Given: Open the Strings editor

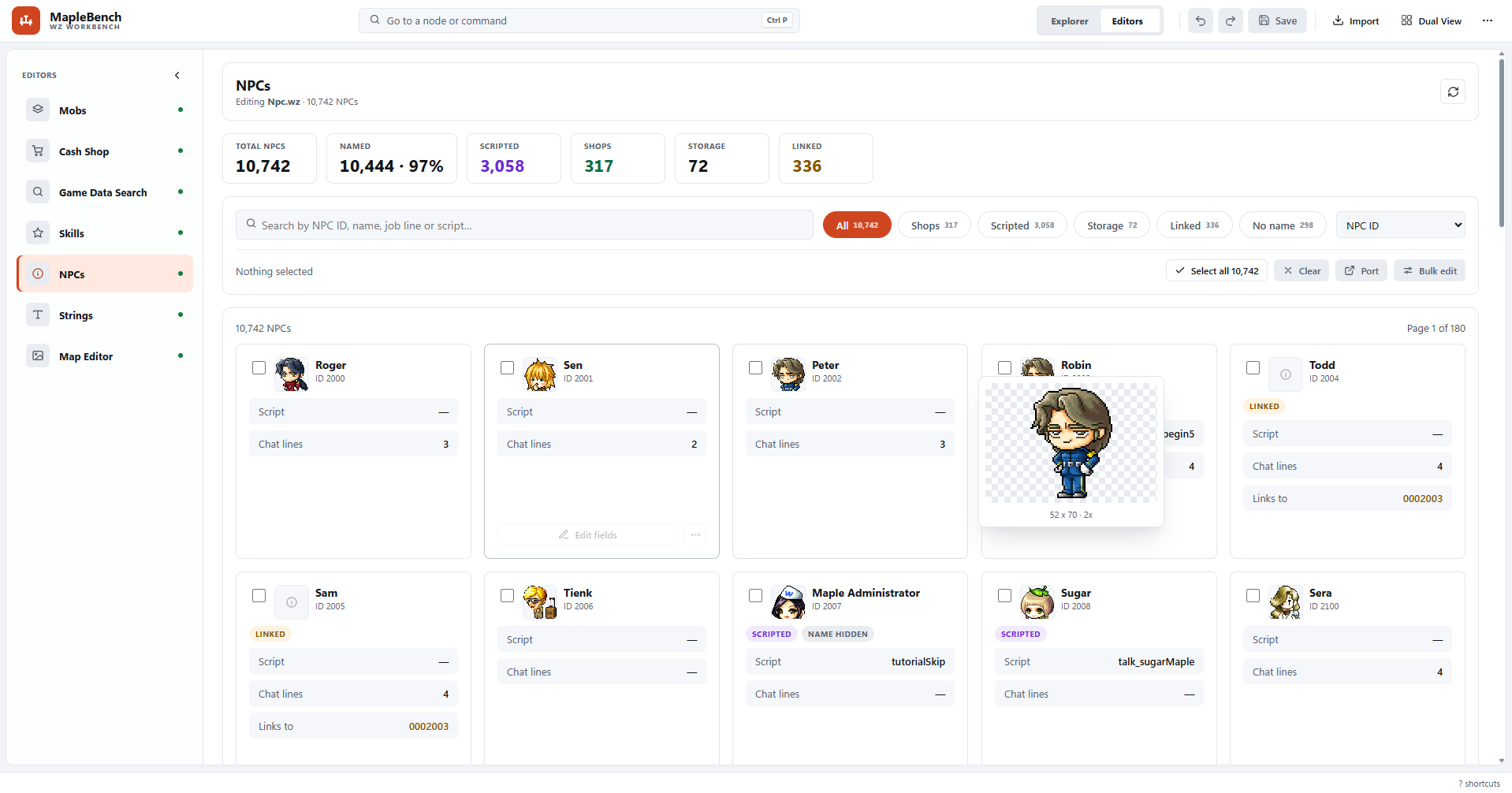Looking at the screenshot, I should pos(105,315).
